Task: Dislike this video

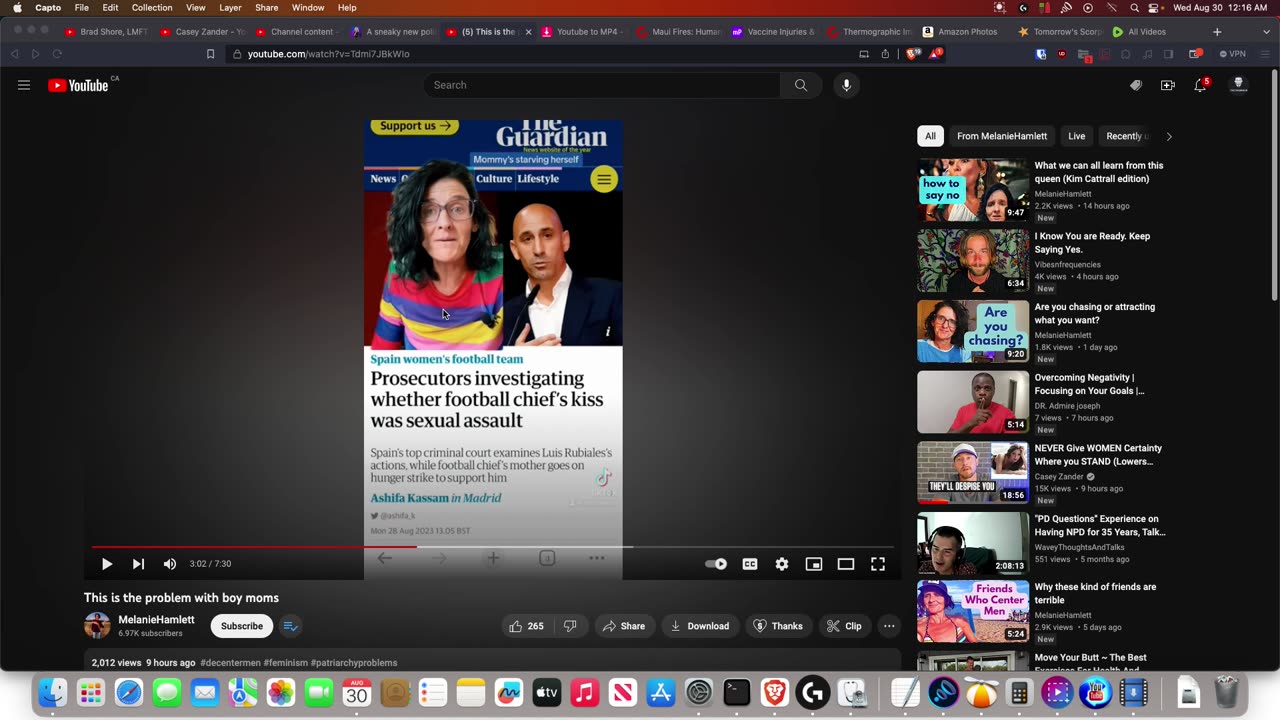Action: click(x=570, y=626)
